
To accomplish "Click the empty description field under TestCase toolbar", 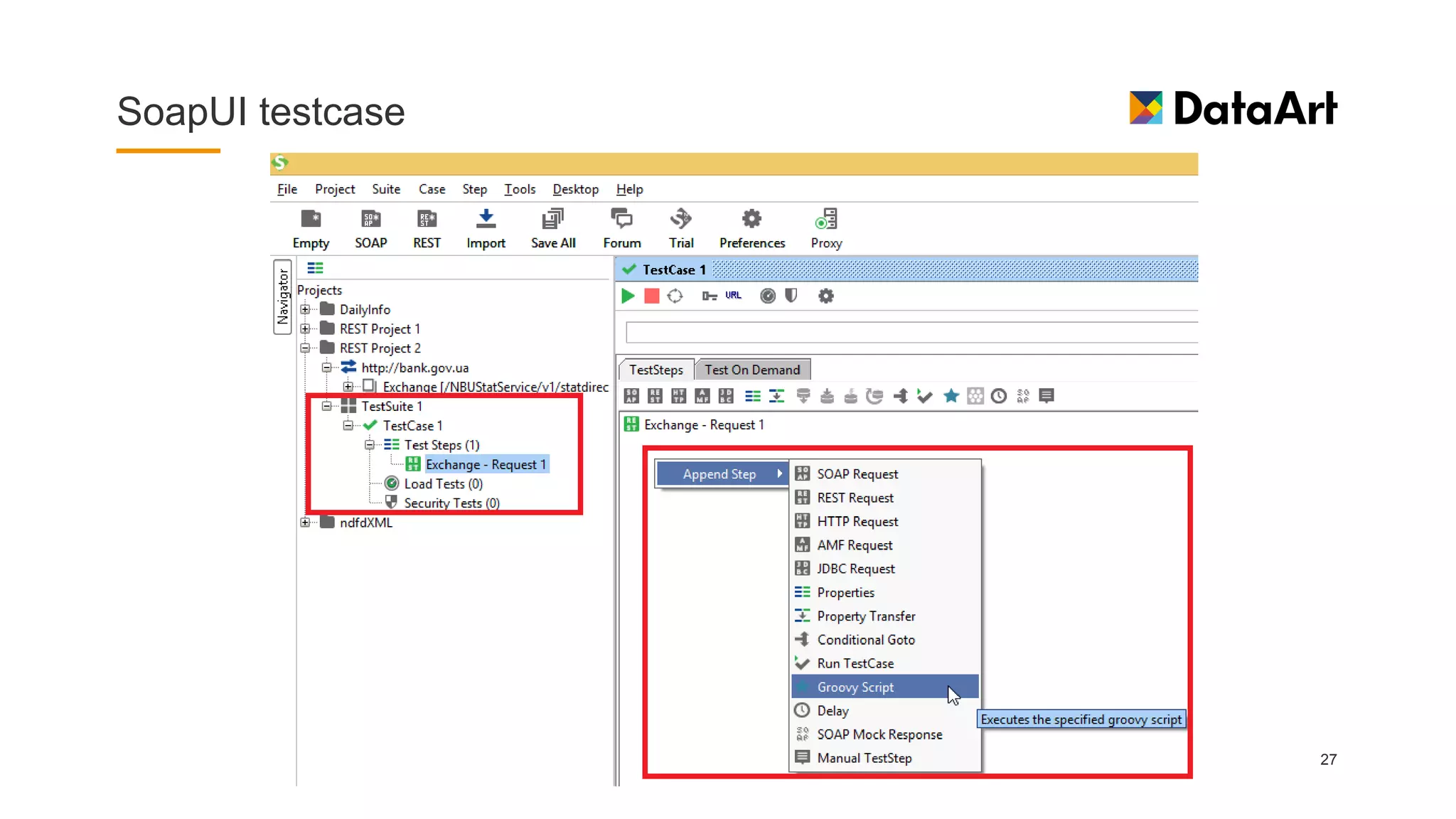I will click(912, 332).
